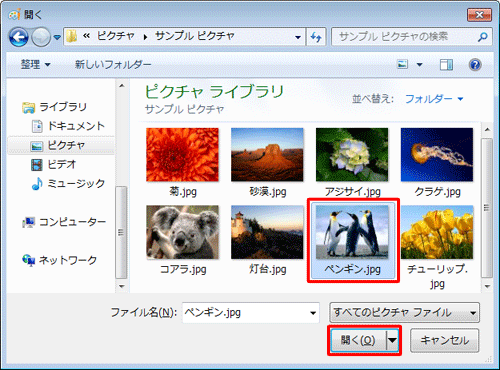Viewport: 500px width, 370px height.
Task: Open the recent locations dropdown next to the Forward button
Action: (x=57, y=37)
